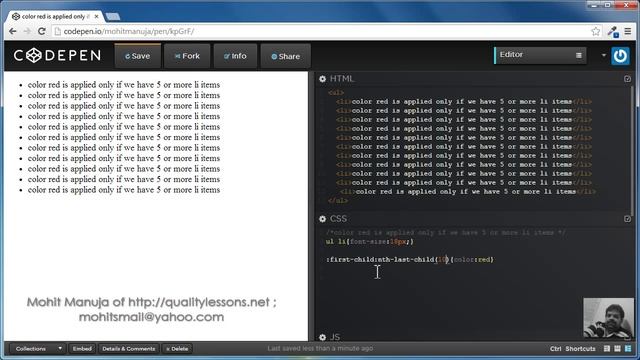Screen dimensions: 640x360
Task: Click the ':first-child:nth-last-child' CSS rule
Action: pyautogui.click(x=410, y=260)
